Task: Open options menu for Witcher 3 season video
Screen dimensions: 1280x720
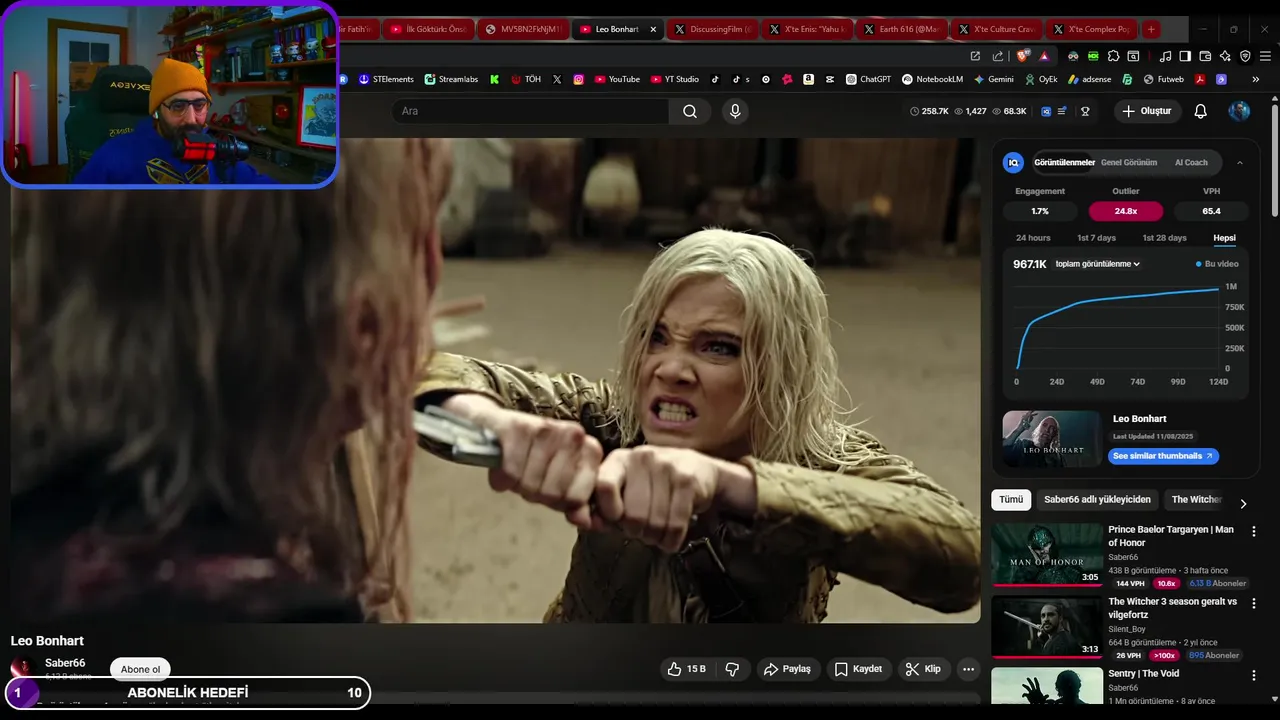Action: (x=1254, y=604)
